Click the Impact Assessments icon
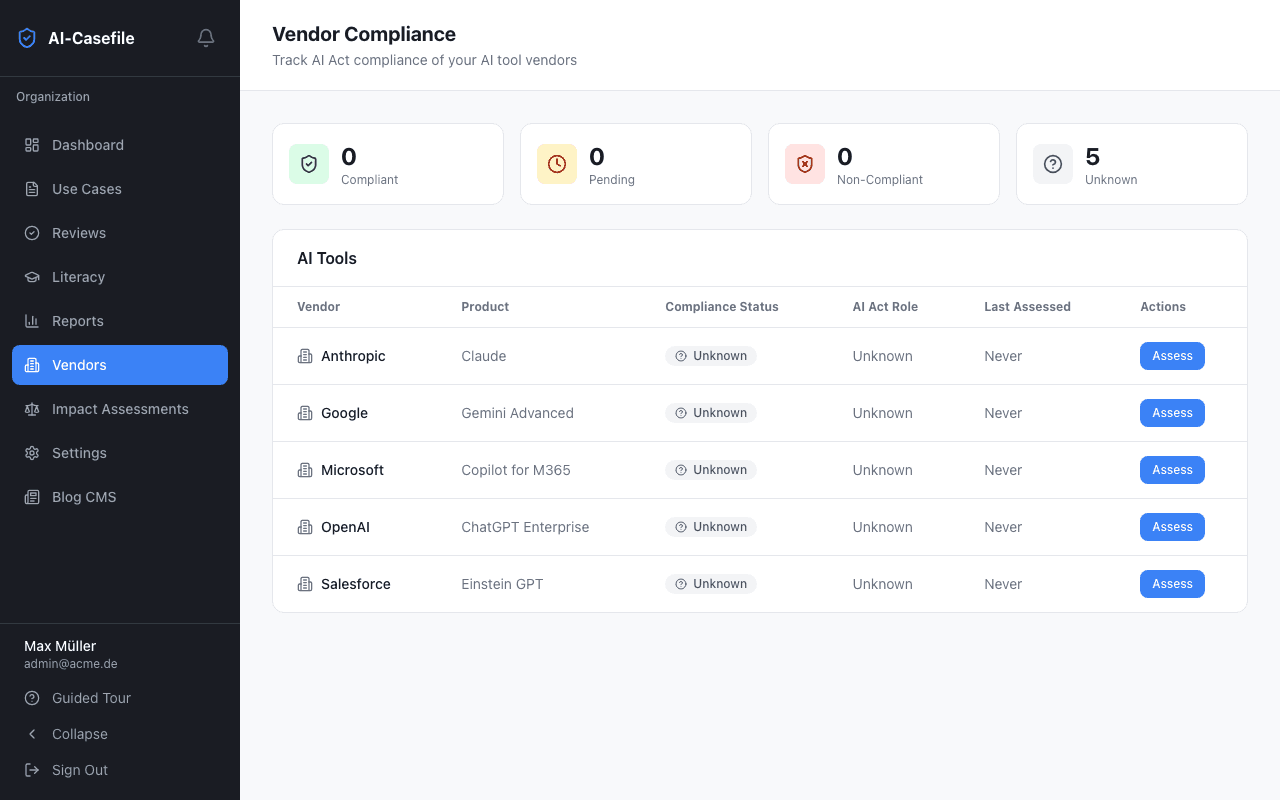 click(x=31, y=409)
